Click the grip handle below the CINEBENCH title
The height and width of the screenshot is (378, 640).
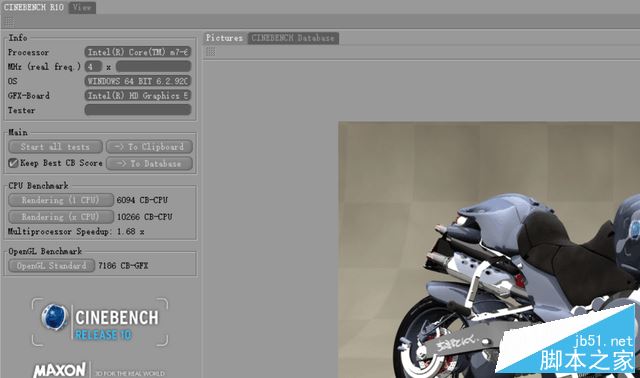pos(9,22)
